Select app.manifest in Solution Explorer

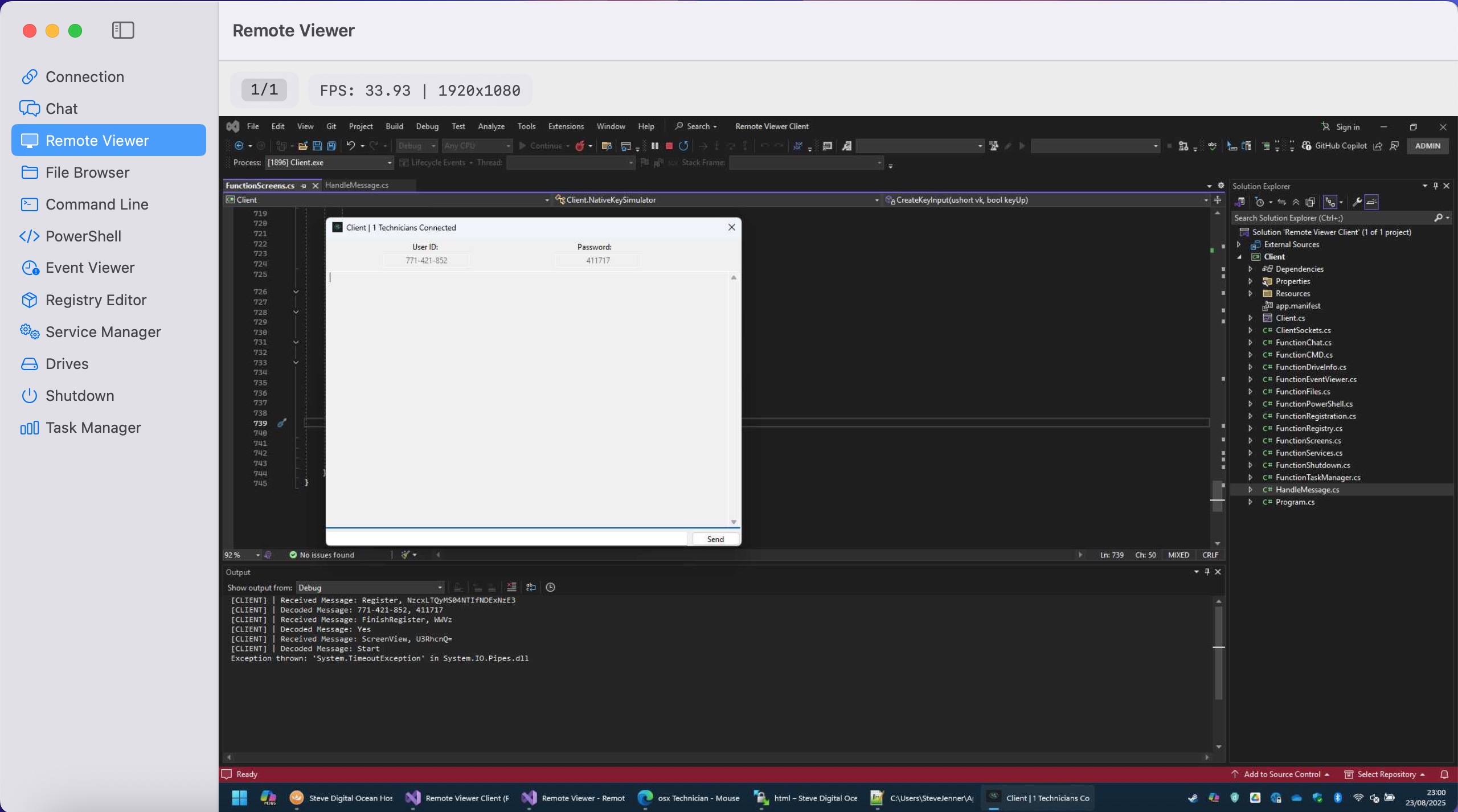[1297, 306]
